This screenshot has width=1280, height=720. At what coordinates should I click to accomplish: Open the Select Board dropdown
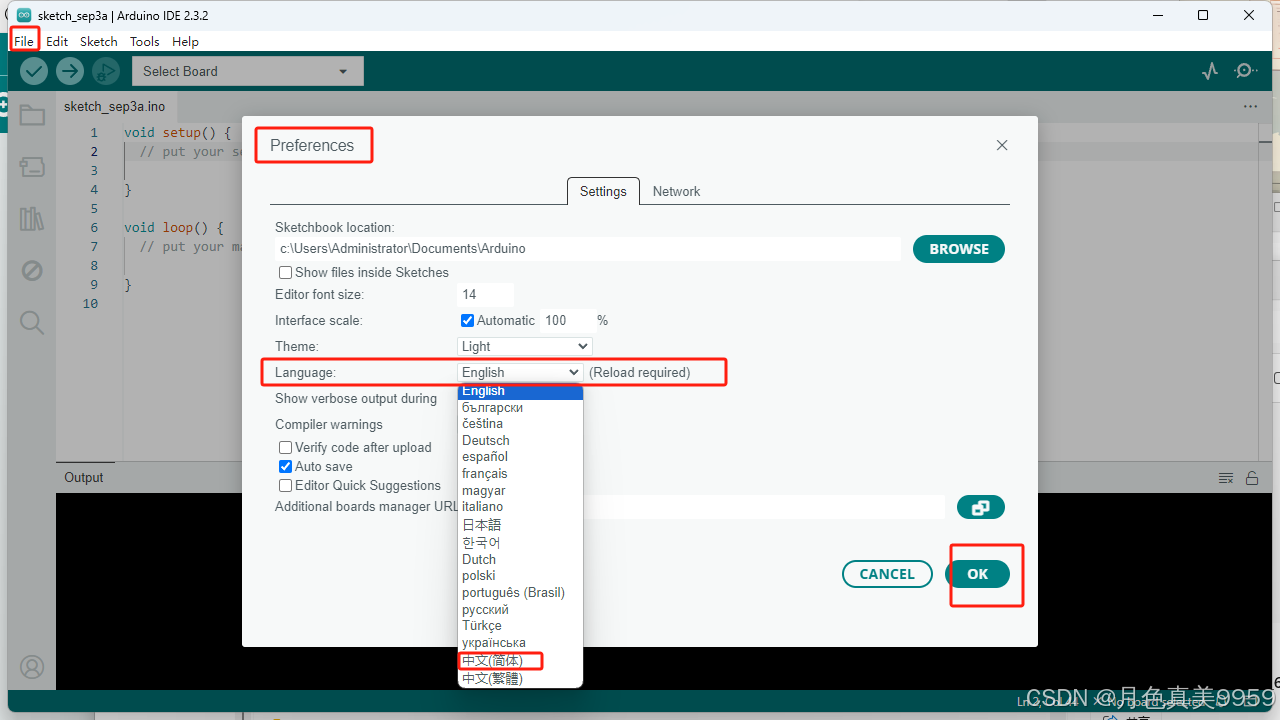coord(247,71)
